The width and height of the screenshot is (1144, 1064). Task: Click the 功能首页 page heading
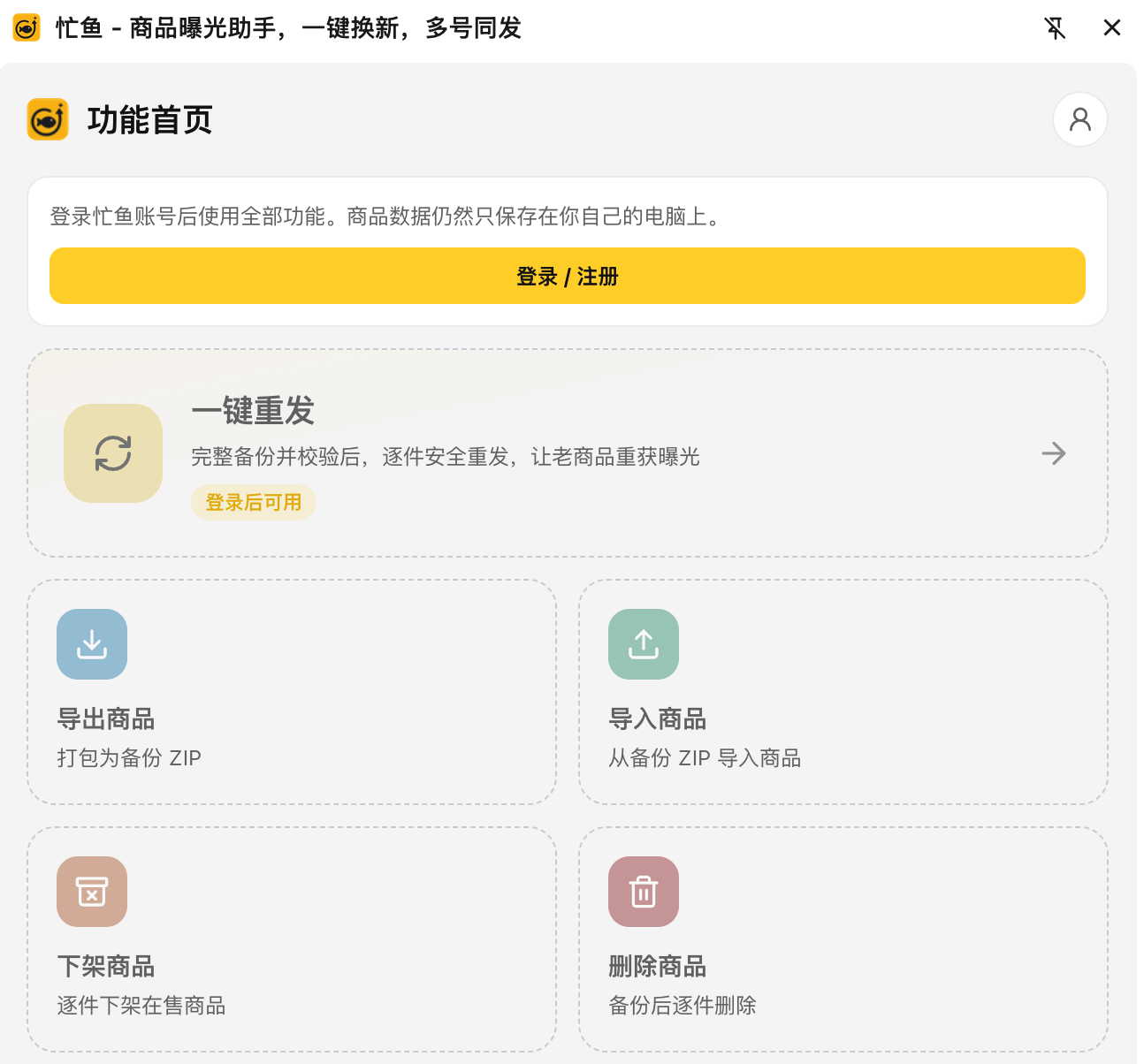pyautogui.click(x=150, y=120)
